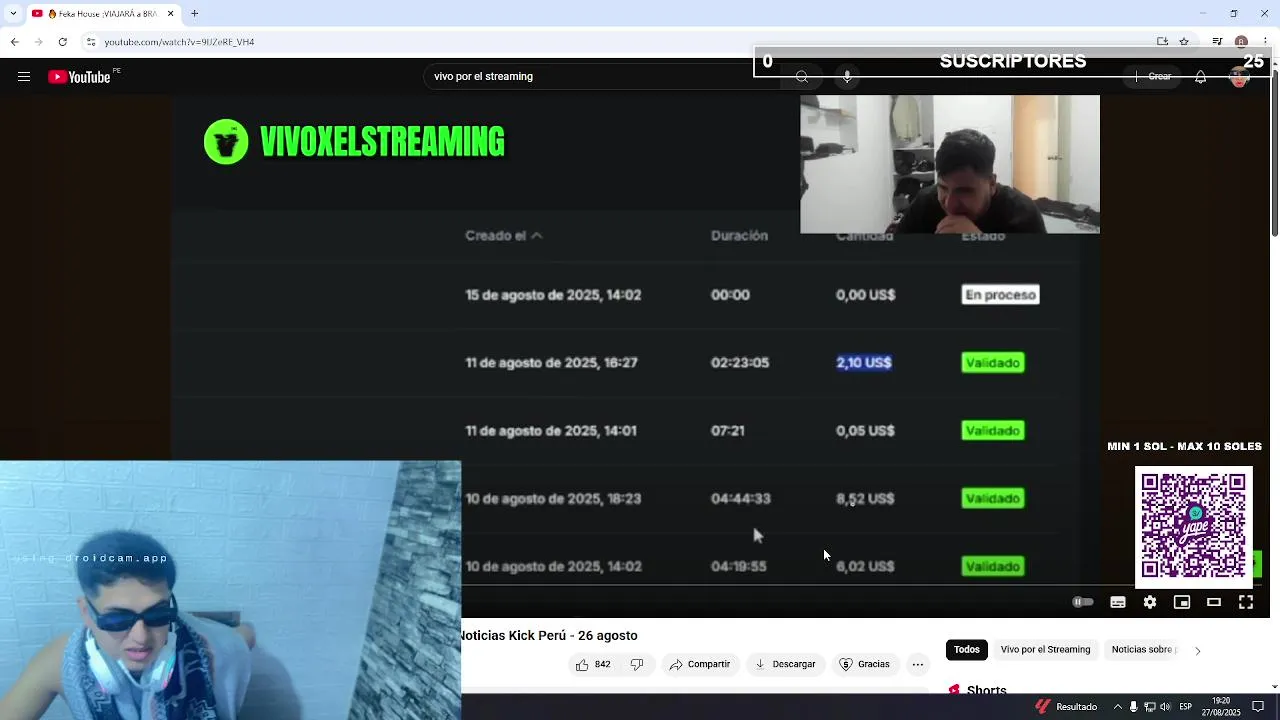Click the Gracias thanks button
Viewport: 1280px width, 720px height.
[864, 664]
